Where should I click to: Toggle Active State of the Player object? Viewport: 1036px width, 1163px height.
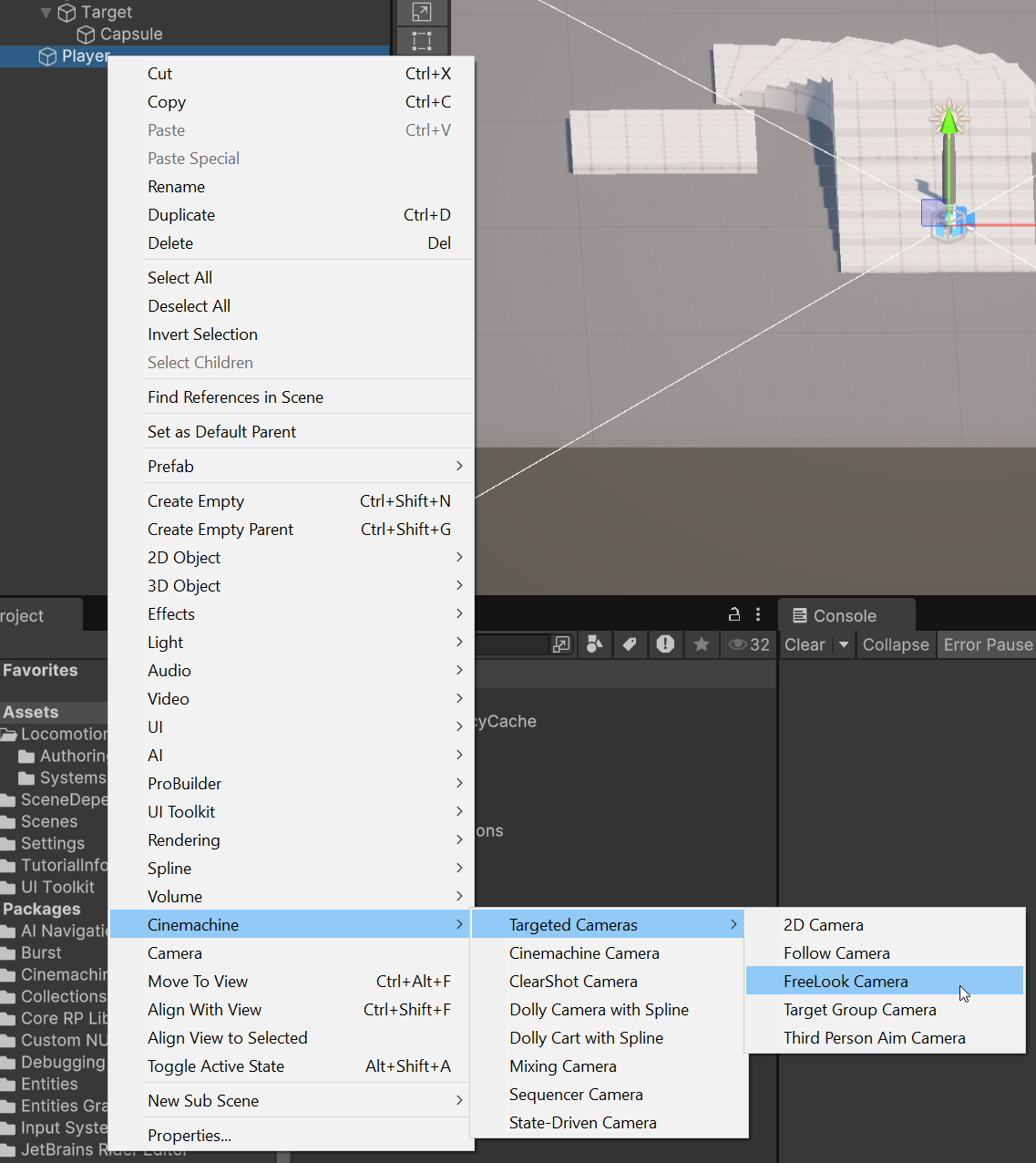point(215,1065)
